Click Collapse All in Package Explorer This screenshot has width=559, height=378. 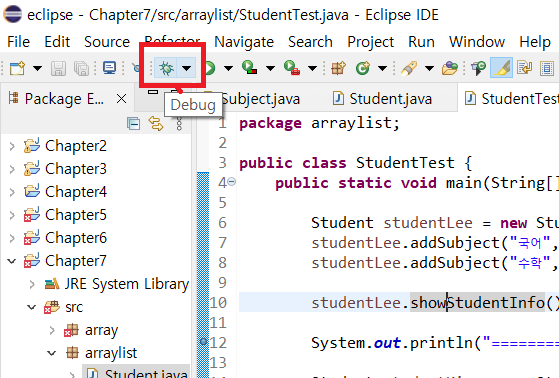[x=134, y=124]
